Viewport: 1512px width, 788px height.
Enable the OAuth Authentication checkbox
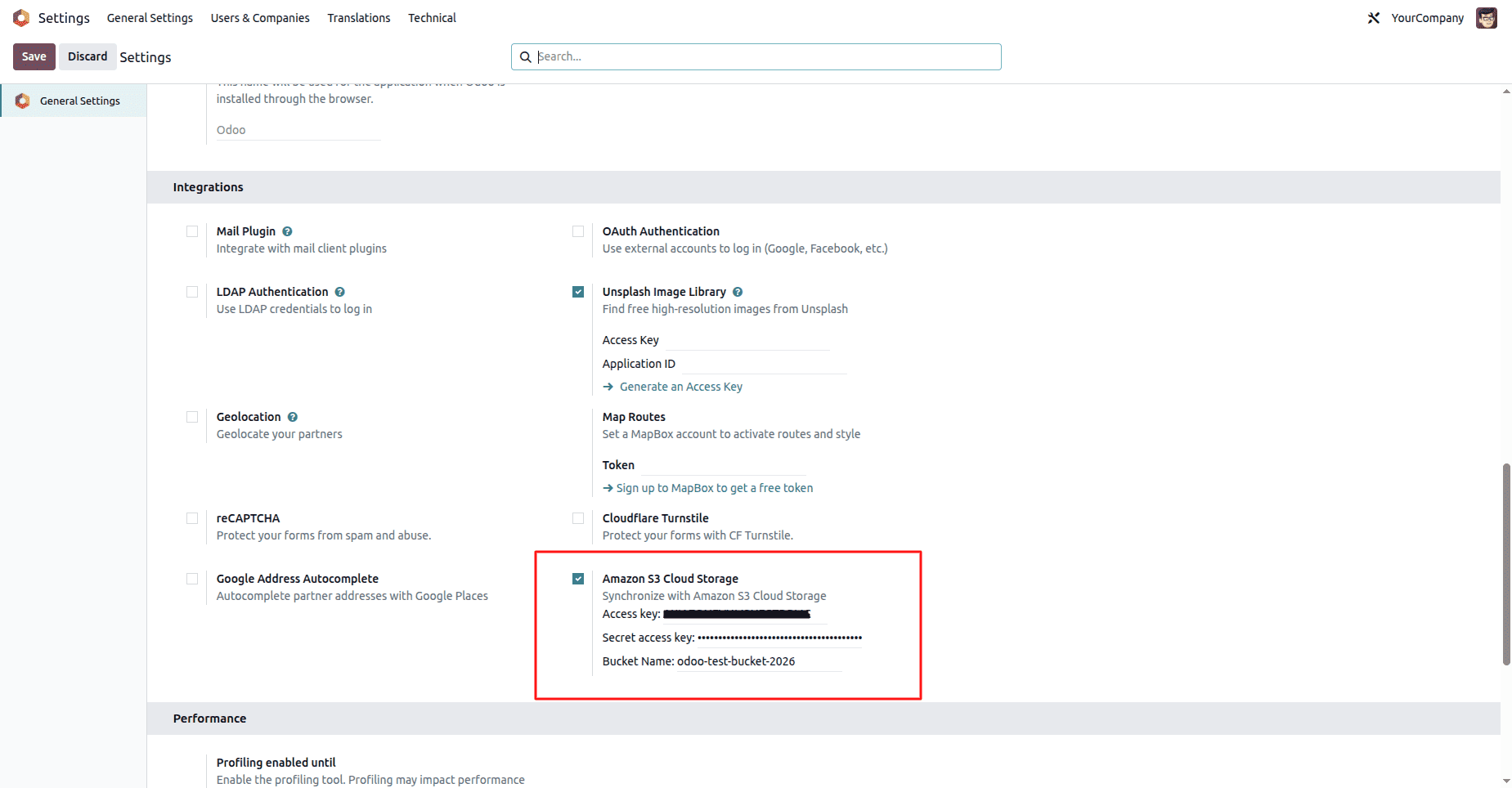click(x=578, y=231)
